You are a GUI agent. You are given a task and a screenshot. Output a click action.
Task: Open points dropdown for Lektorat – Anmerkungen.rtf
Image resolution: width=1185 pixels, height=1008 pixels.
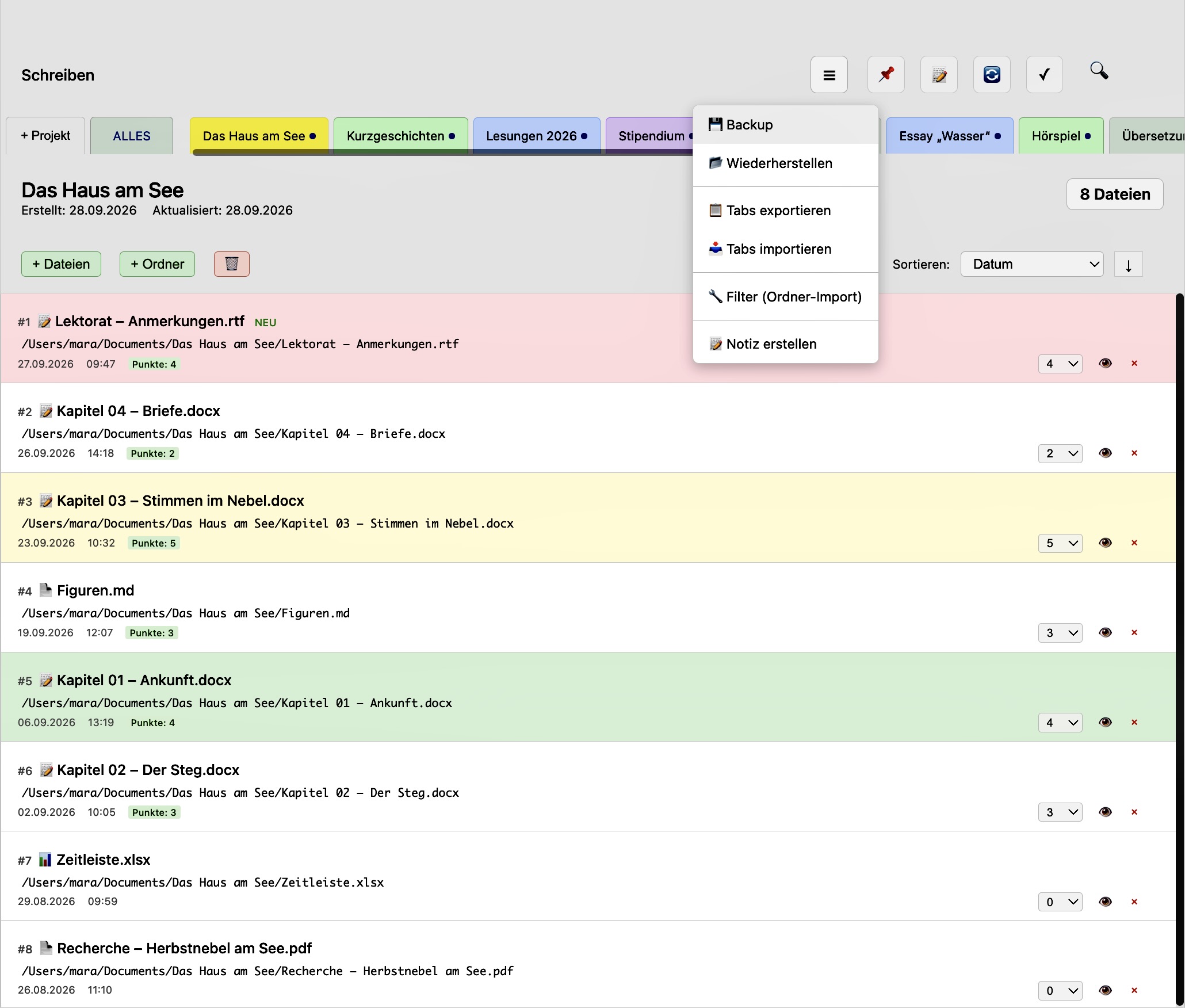tap(1060, 364)
